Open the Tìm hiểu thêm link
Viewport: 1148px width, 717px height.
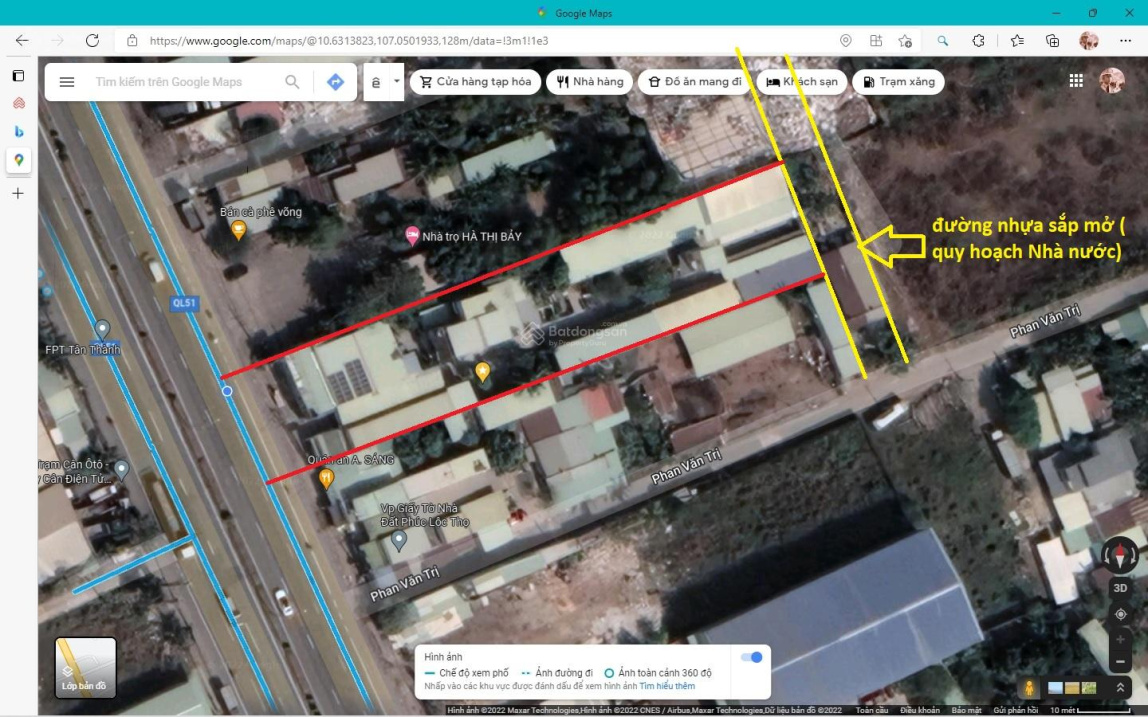pos(667,686)
